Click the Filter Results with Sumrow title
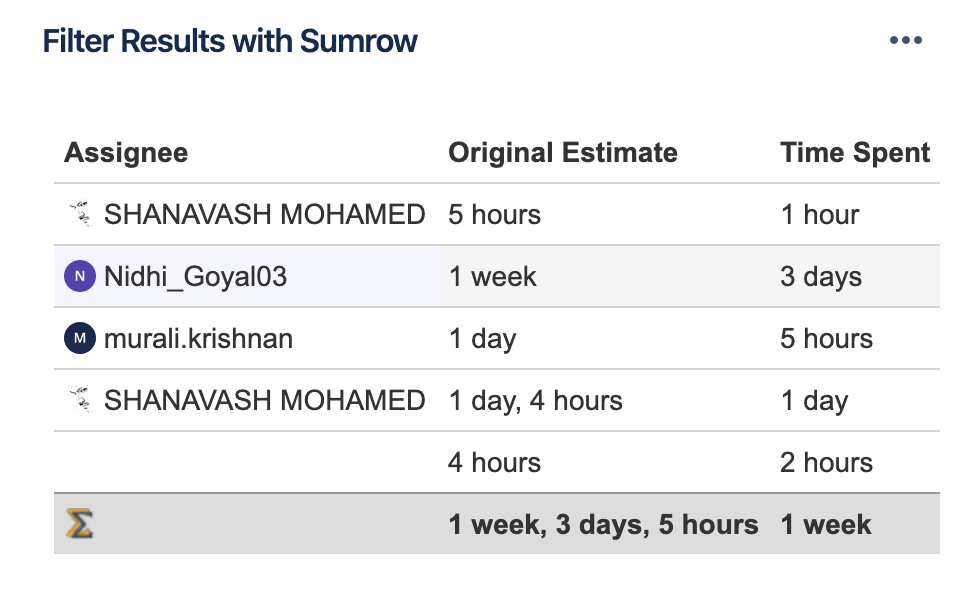 click(x=230, y=41)
